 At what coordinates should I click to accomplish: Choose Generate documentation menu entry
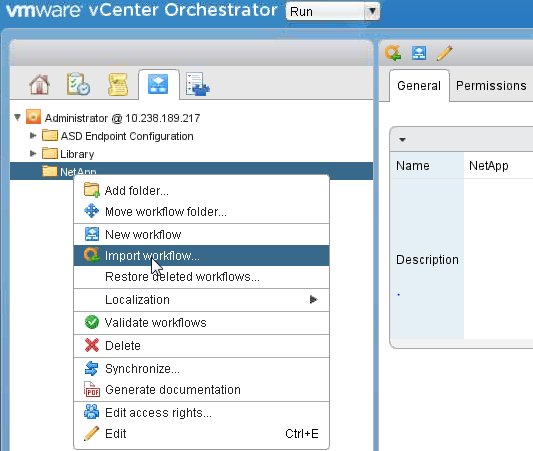[x=202, y=390]
